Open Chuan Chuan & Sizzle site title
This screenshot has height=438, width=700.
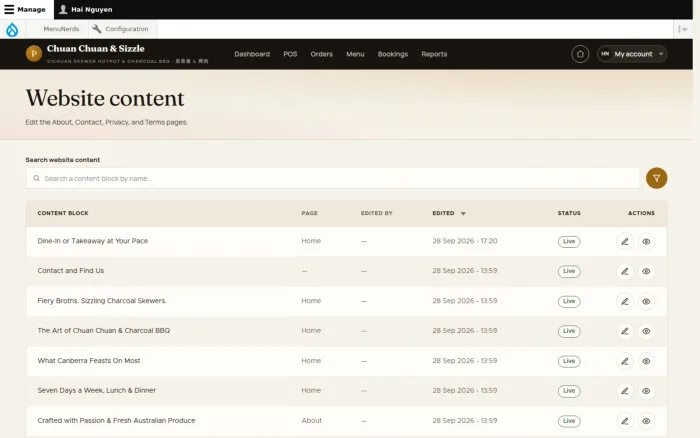96,48
